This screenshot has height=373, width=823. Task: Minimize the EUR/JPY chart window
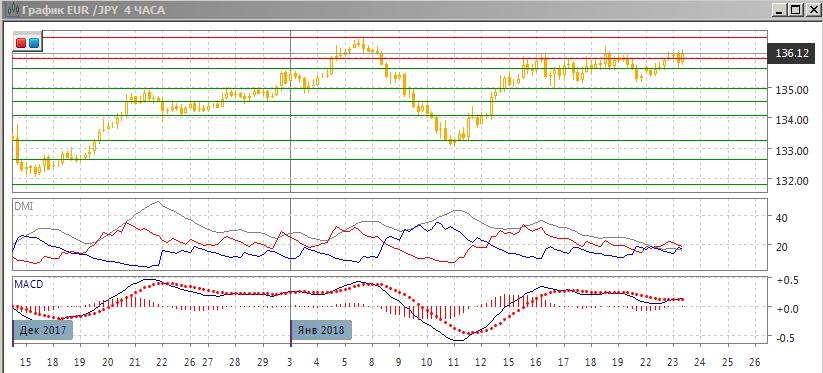click(780, 9)
